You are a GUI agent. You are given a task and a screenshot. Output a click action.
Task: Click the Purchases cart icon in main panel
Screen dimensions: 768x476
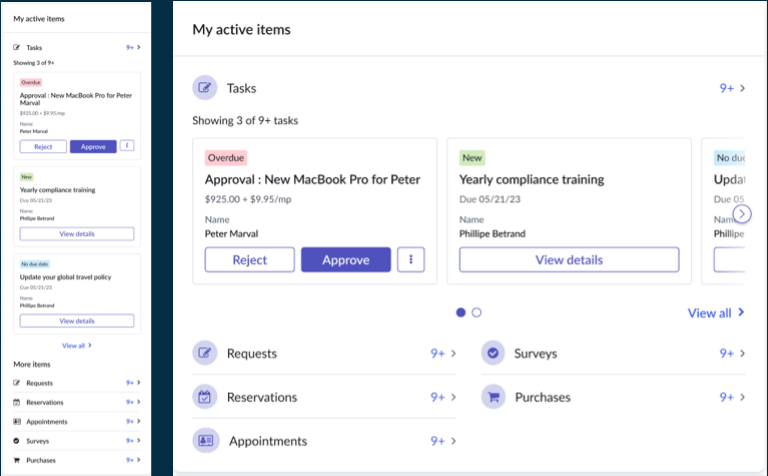[493, 397]
